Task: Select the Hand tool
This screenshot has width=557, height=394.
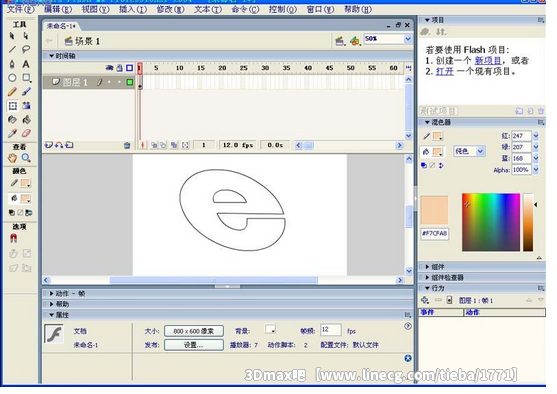Action: [12, 157]
